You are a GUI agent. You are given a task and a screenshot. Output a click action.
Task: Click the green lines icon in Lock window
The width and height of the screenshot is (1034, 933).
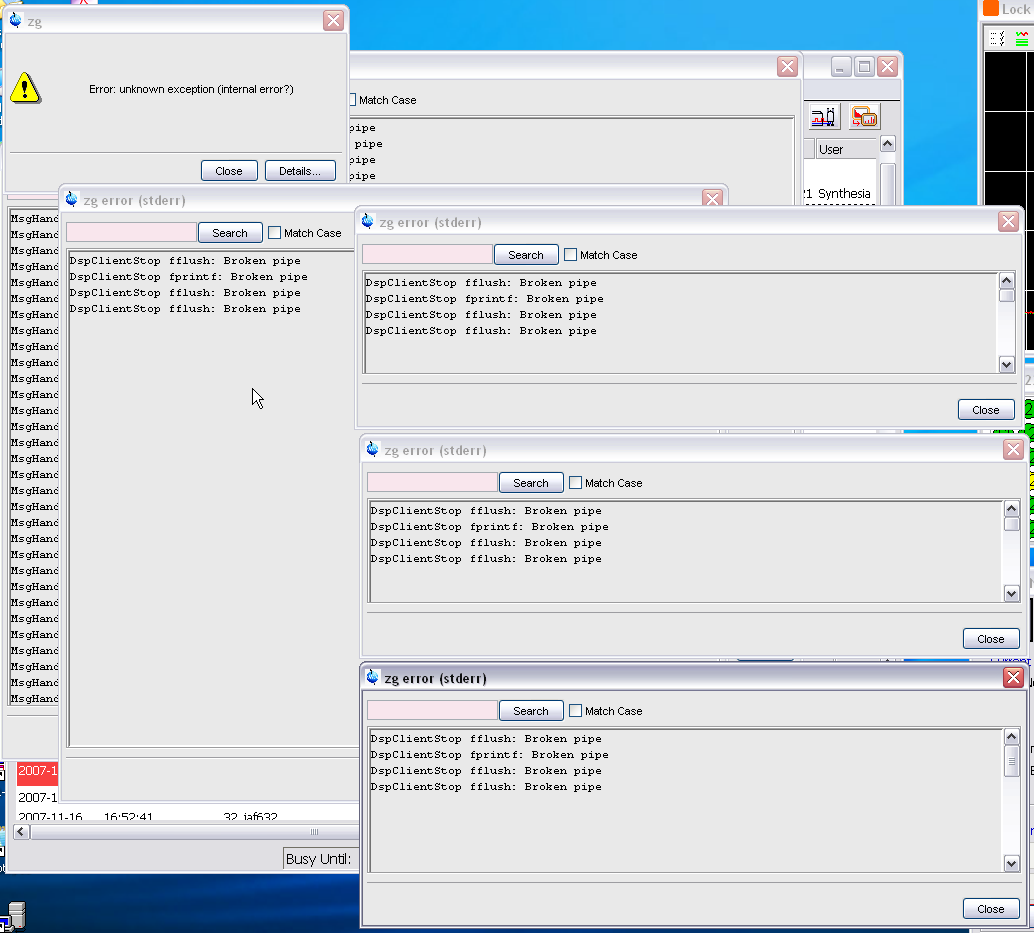tap(1022, 38)
